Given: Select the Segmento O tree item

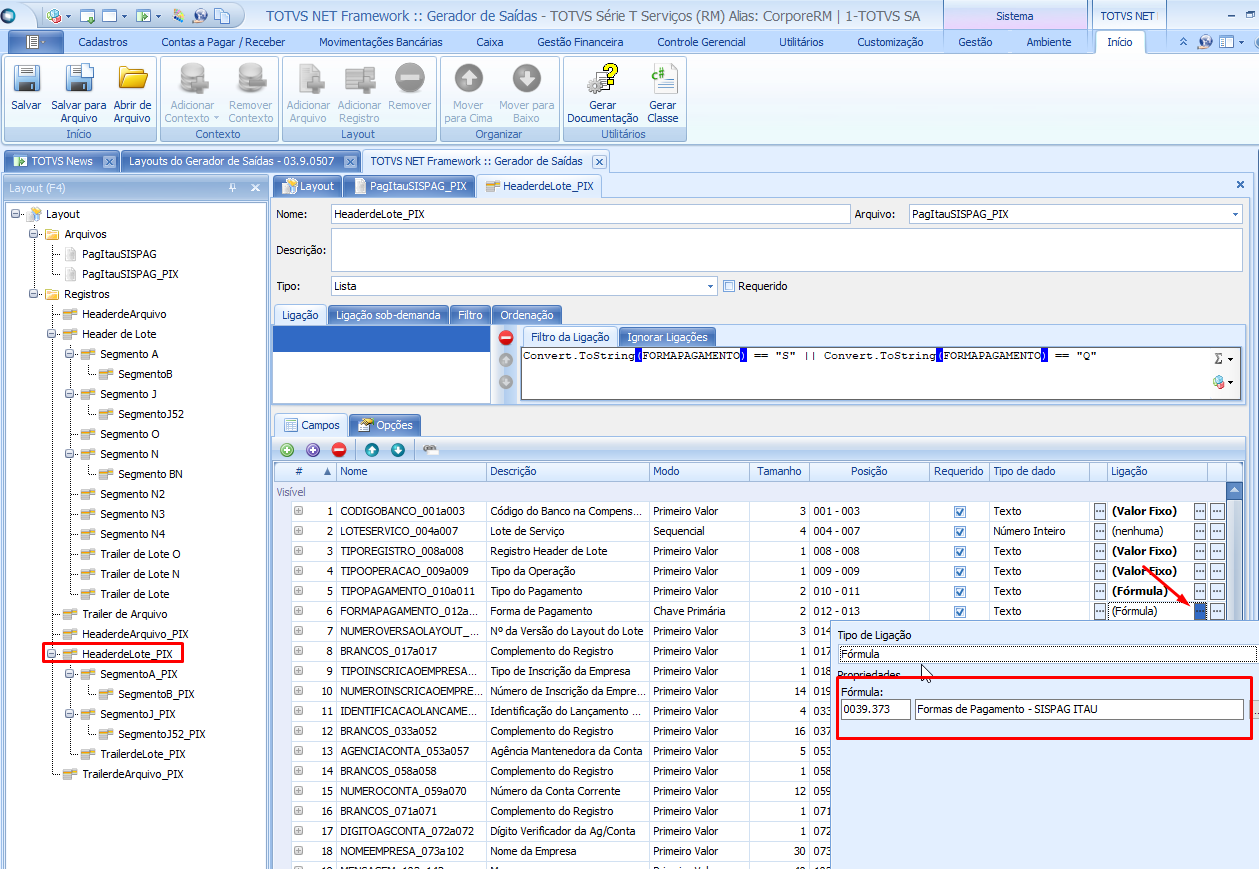Looking at the screenshot, I should click(x=129, y=434).
